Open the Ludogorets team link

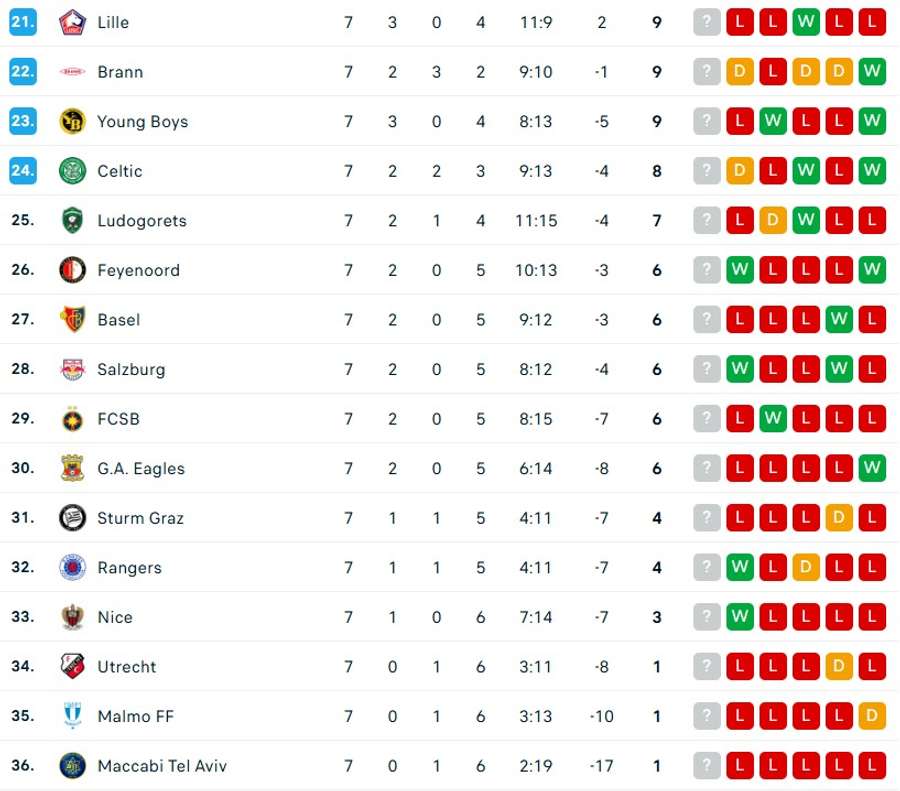[x=142, y=221]
